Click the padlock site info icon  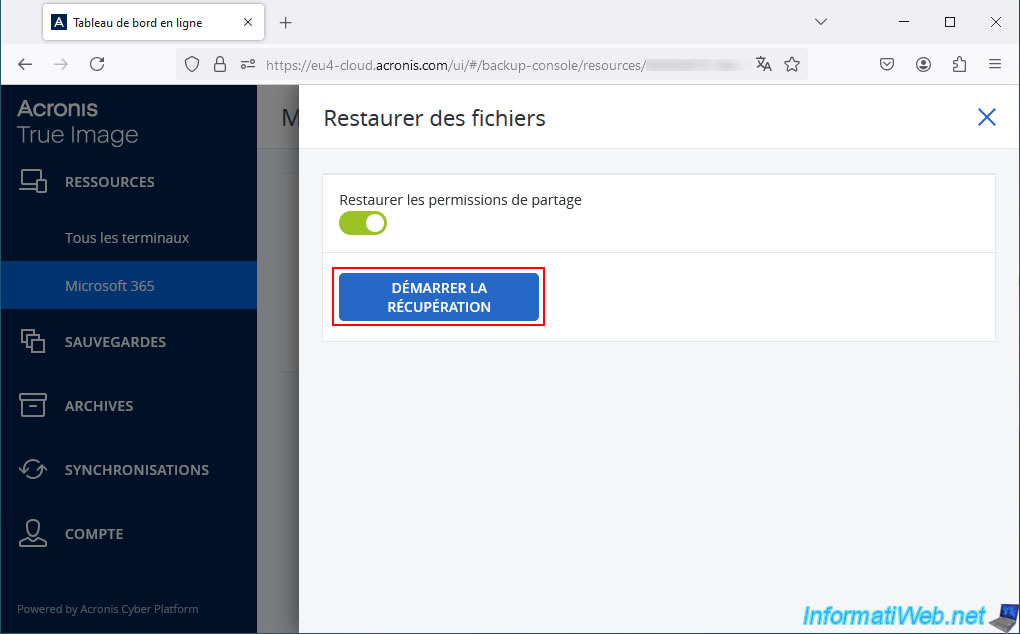point(220,64)
